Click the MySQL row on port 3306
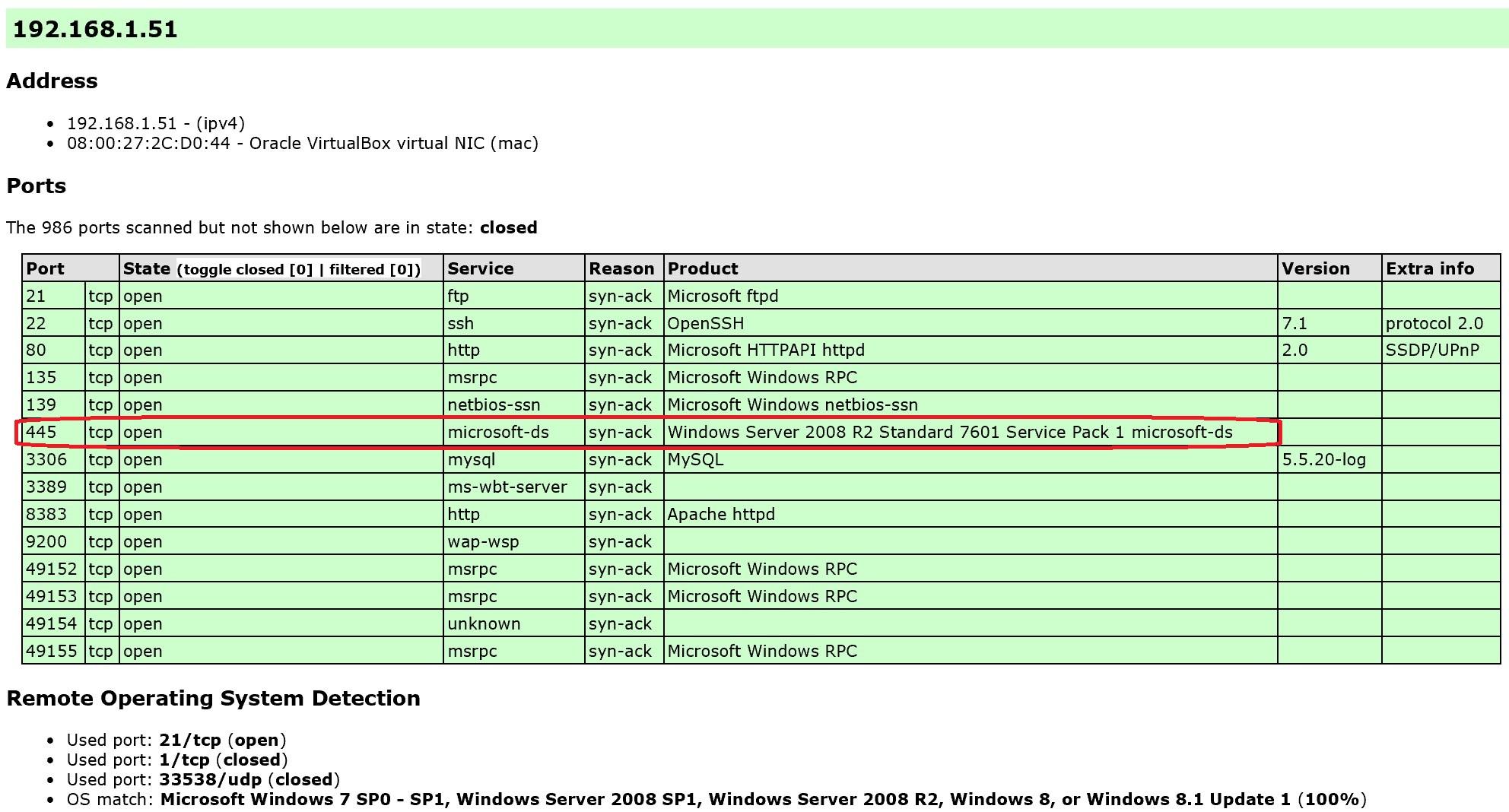 point(696,459)
